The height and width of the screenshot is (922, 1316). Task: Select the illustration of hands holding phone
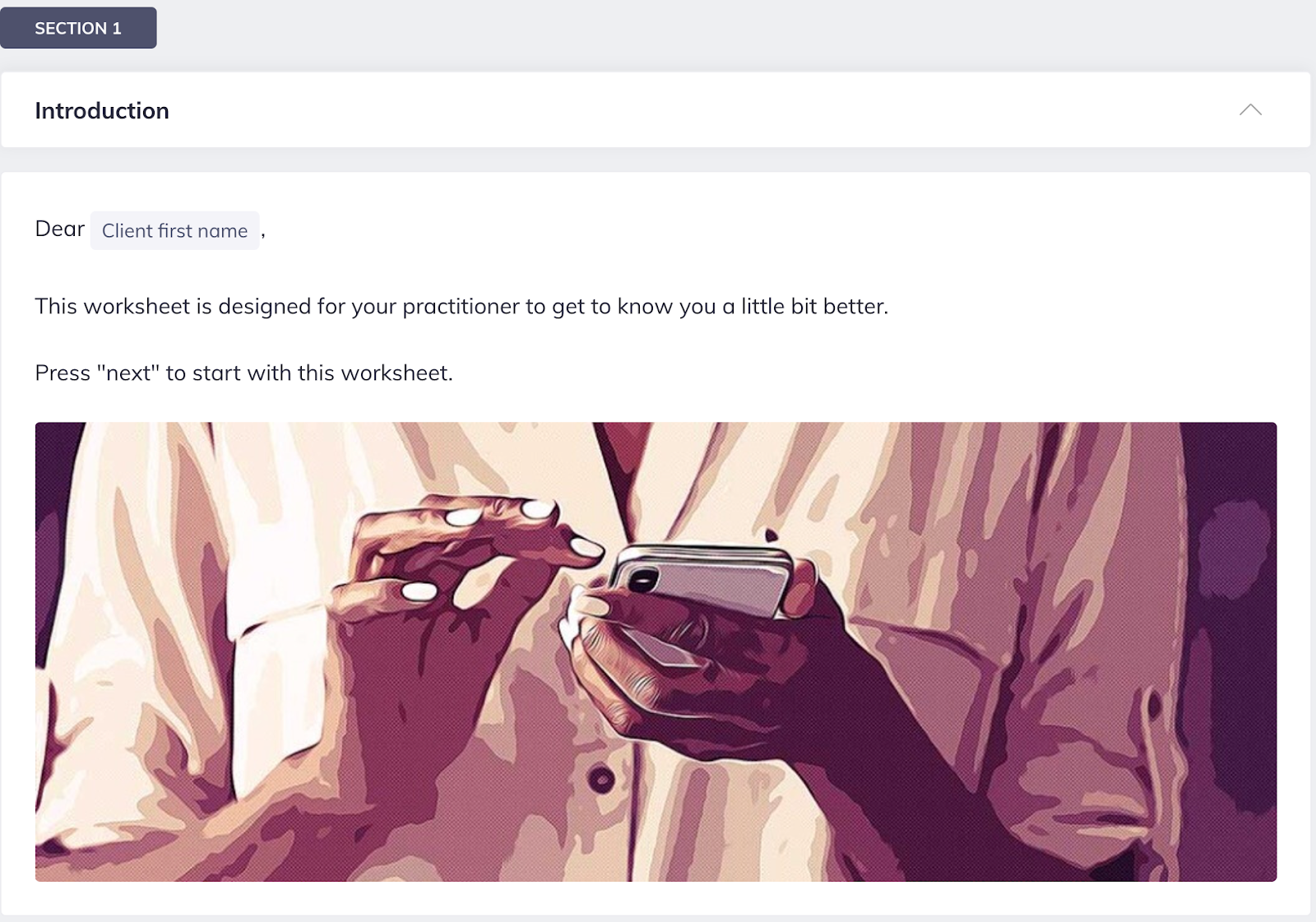point(656,651)
